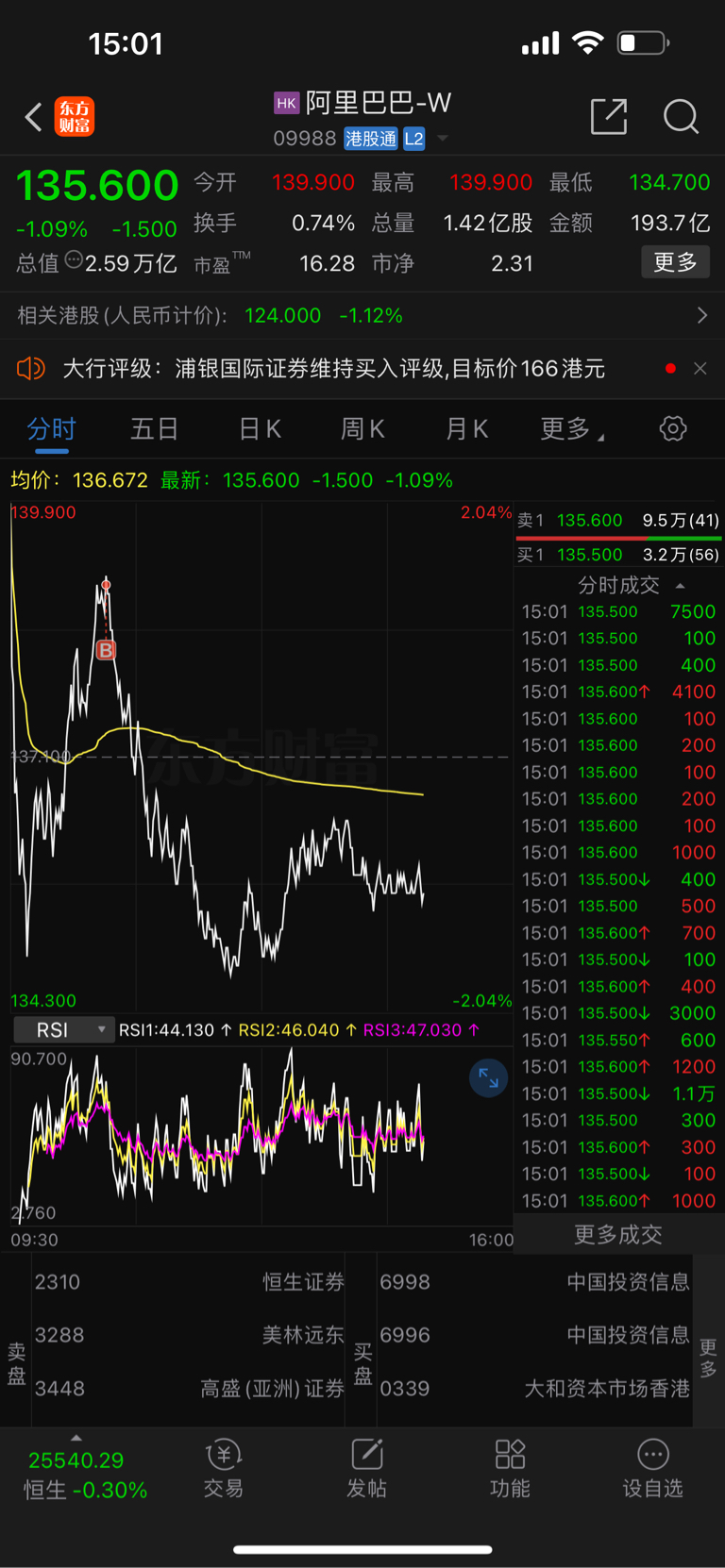Viewport: 725px width, 1568px height.
Task: Tap the status bar clock 15:01
Action: [x=126, y=43]
